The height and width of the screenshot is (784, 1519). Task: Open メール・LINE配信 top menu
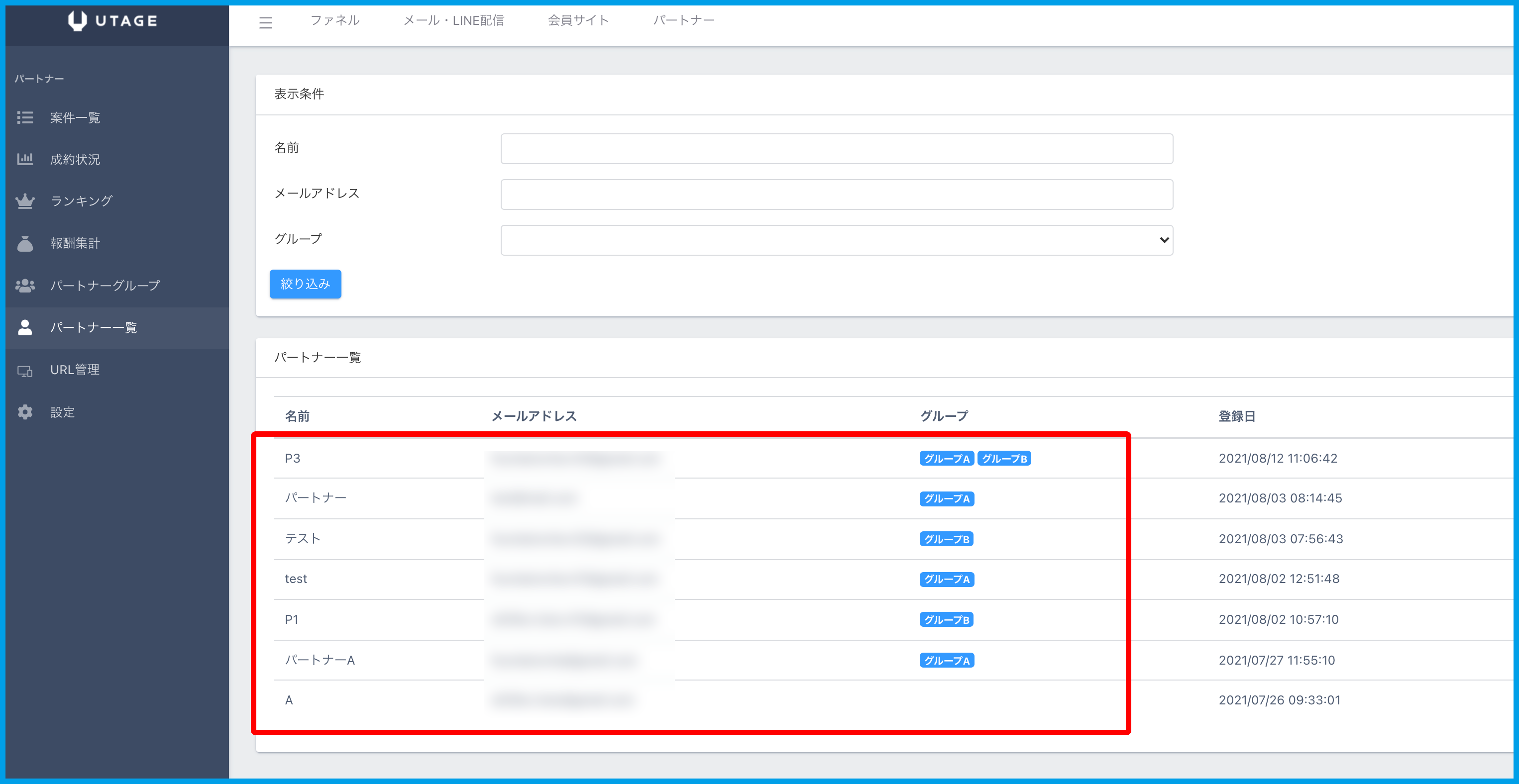pos(453,20)
